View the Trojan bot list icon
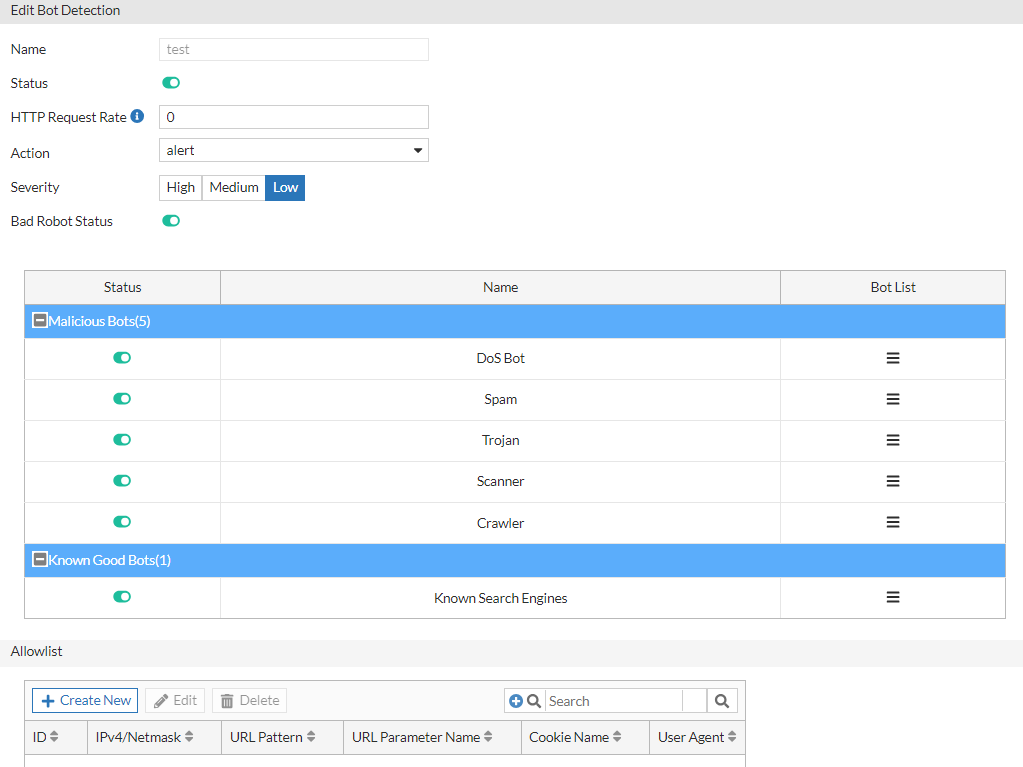The height and width of the screenshot is (767, 1023). (x=893, y=439)
